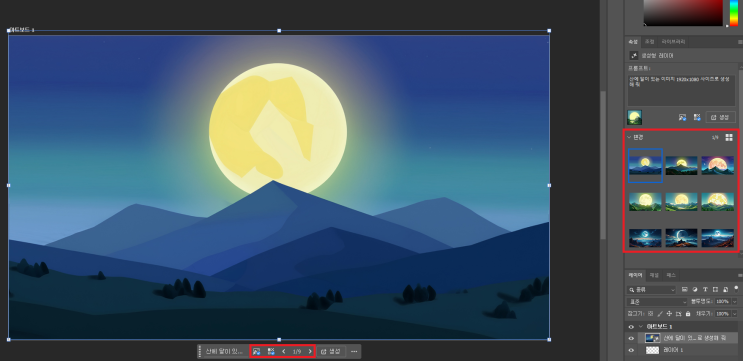The width and height of the screenshot is (743, 361).
Task: Select second variation thumbnail in top row
Action: click(681, 165)
